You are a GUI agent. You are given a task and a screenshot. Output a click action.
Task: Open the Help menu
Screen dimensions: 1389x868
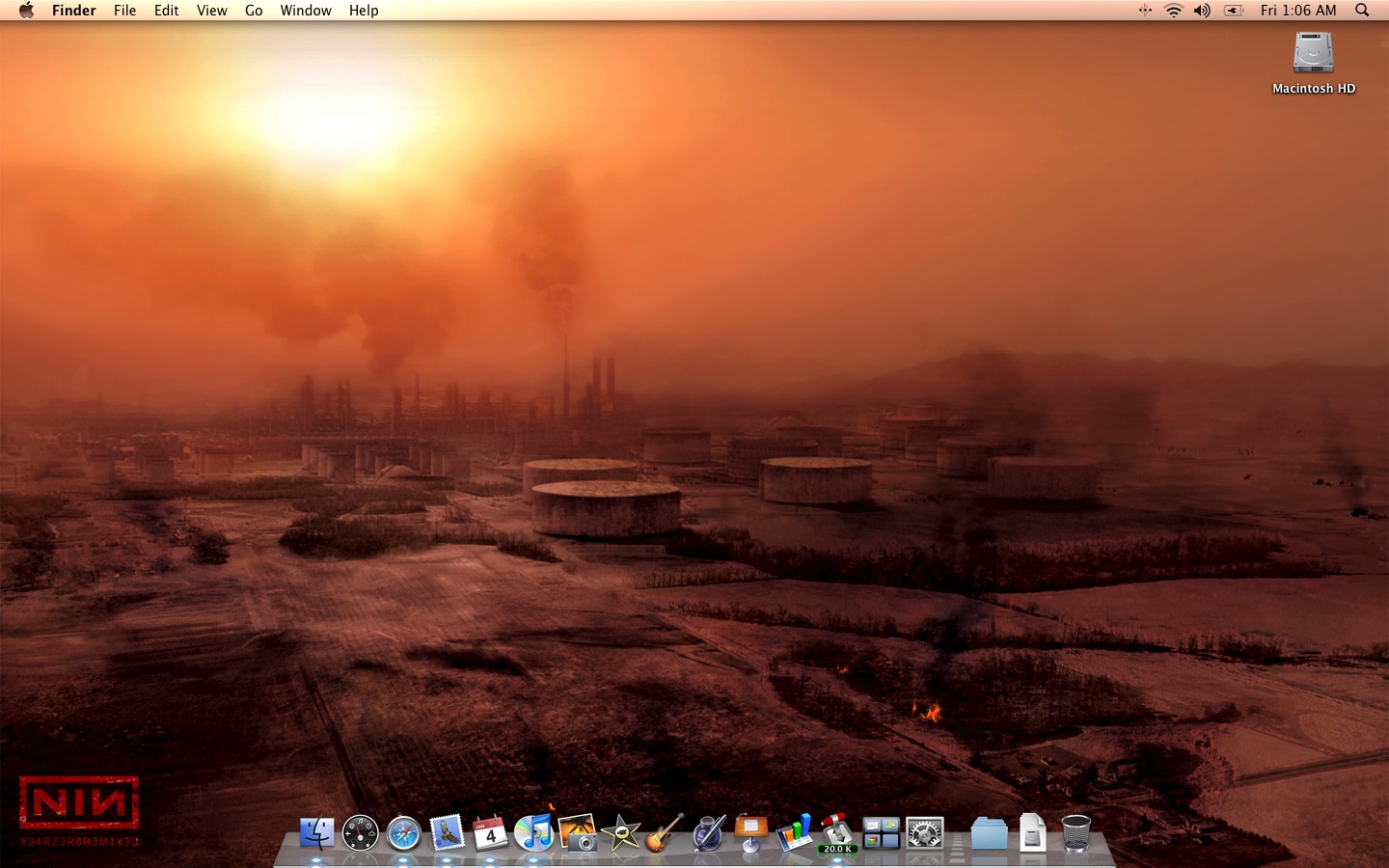[x=364, y=11]
